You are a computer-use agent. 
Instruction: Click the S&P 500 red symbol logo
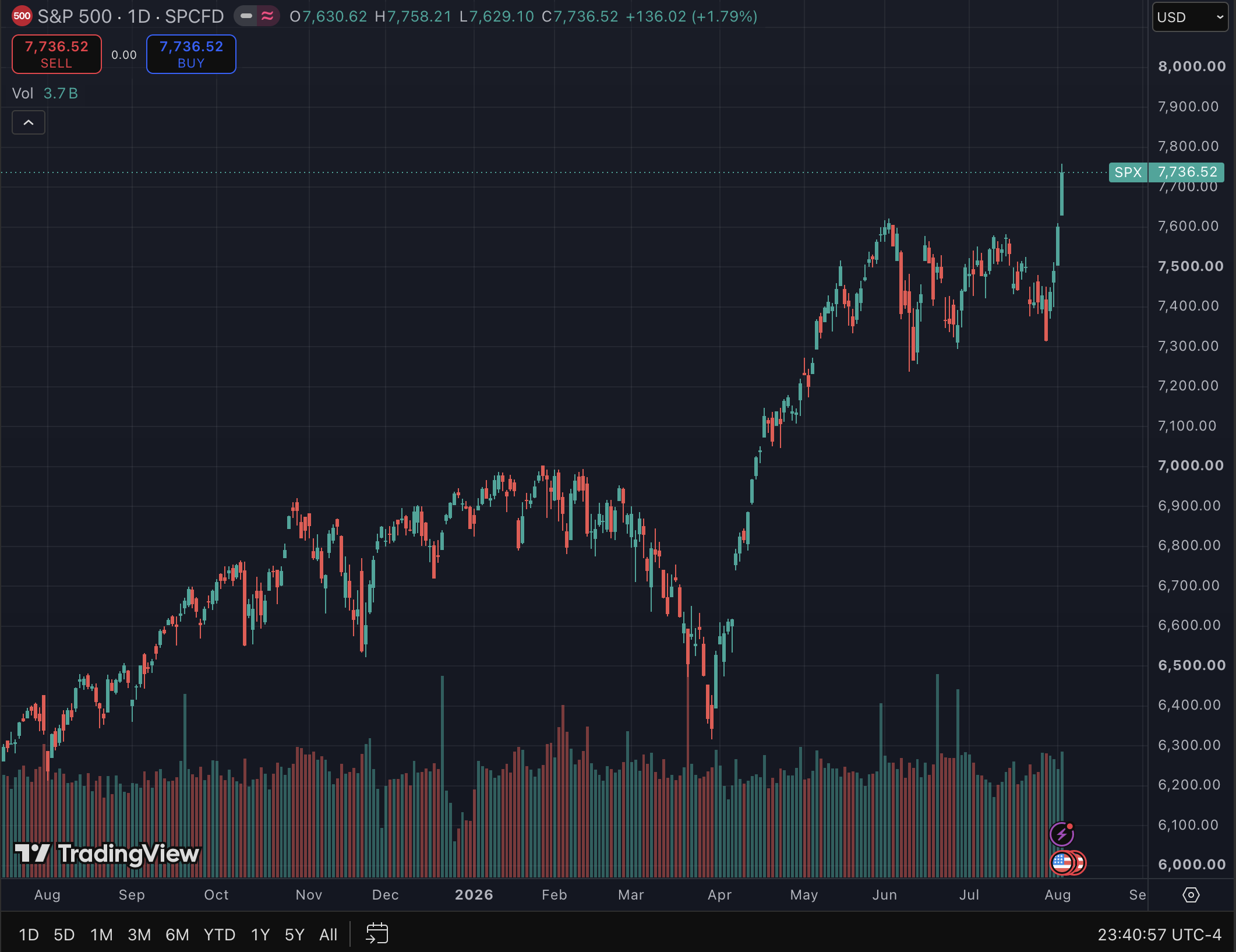(22, 16)
